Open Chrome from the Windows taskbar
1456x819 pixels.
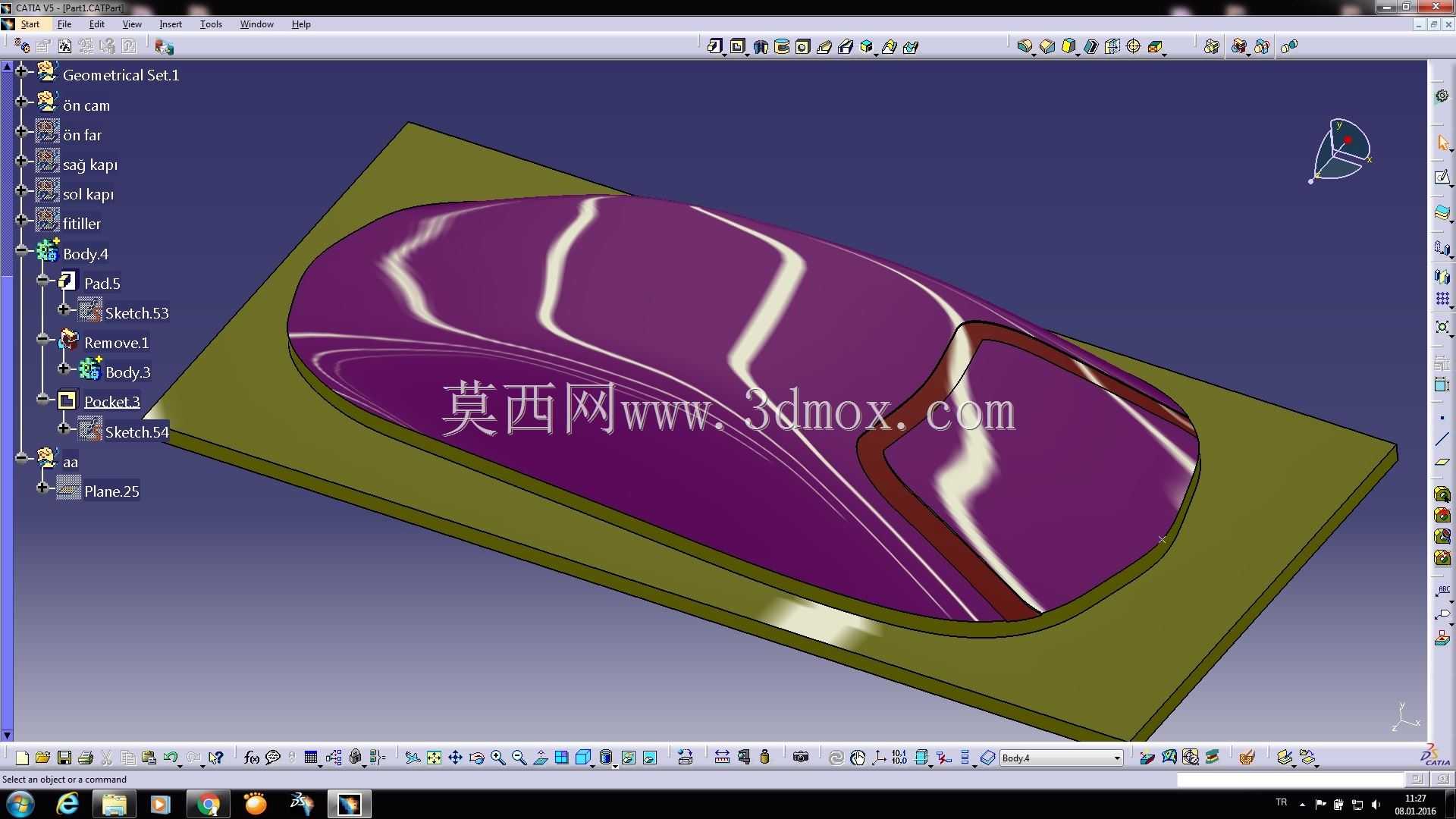coord(208,804)
